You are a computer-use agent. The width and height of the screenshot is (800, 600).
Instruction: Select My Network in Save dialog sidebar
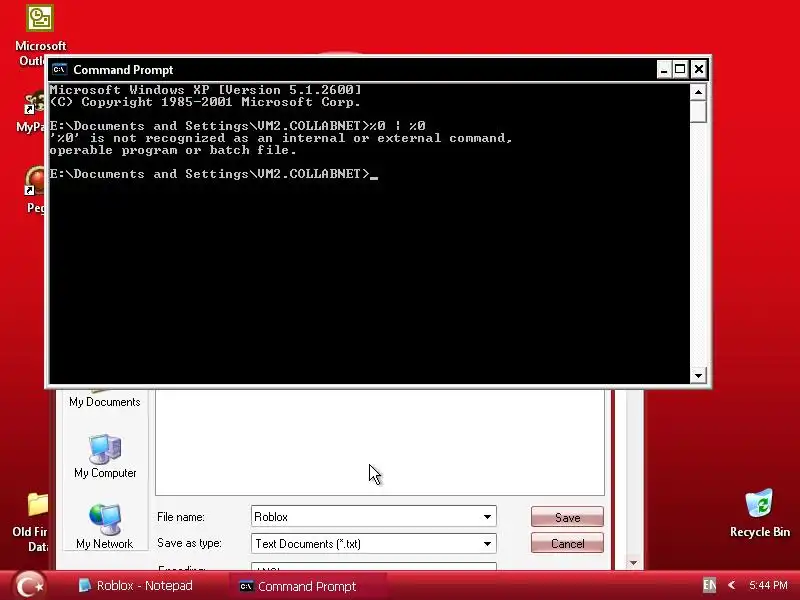105,527
